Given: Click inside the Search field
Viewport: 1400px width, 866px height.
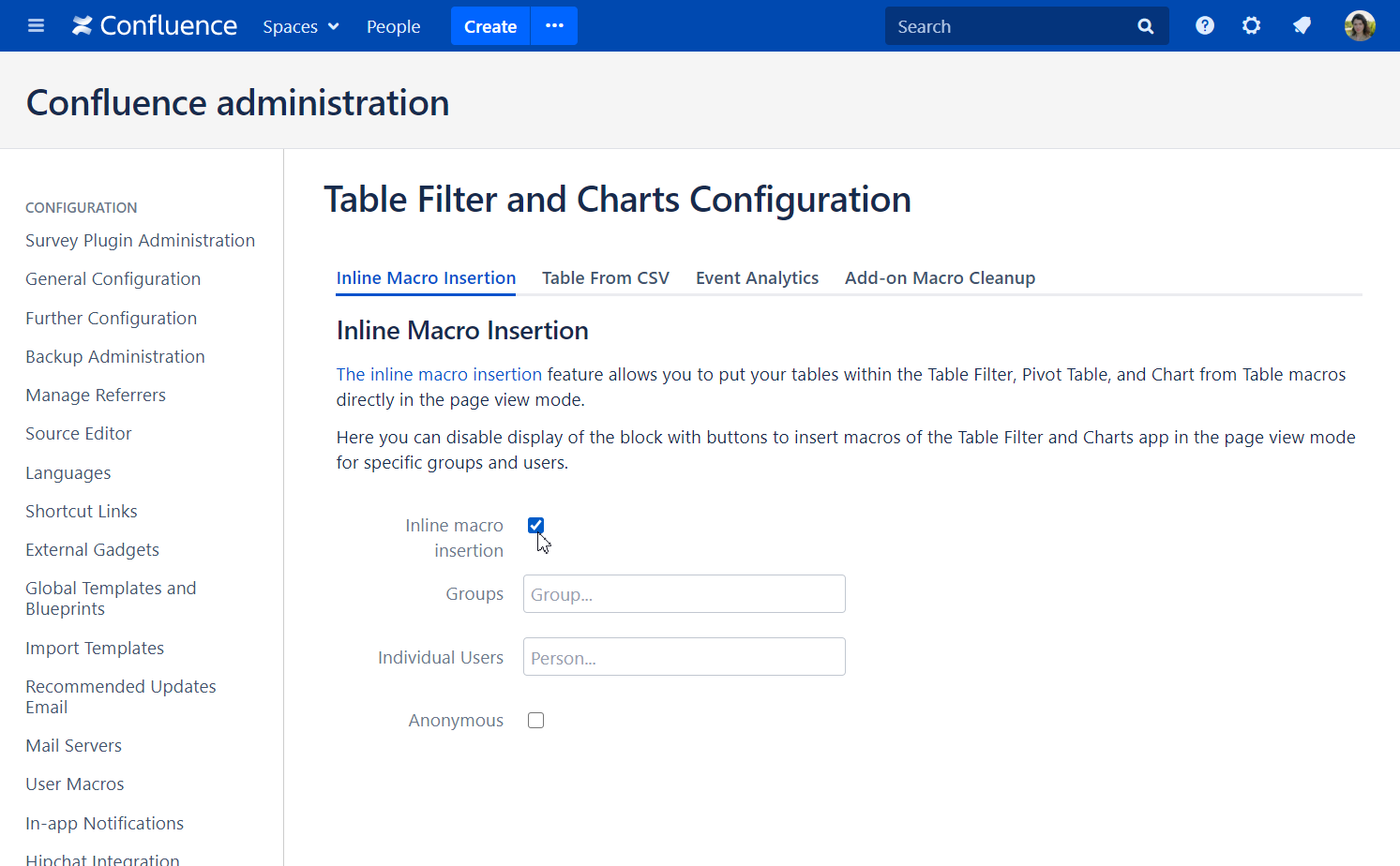Looking at the screenshot, I should coord(1003,25).
